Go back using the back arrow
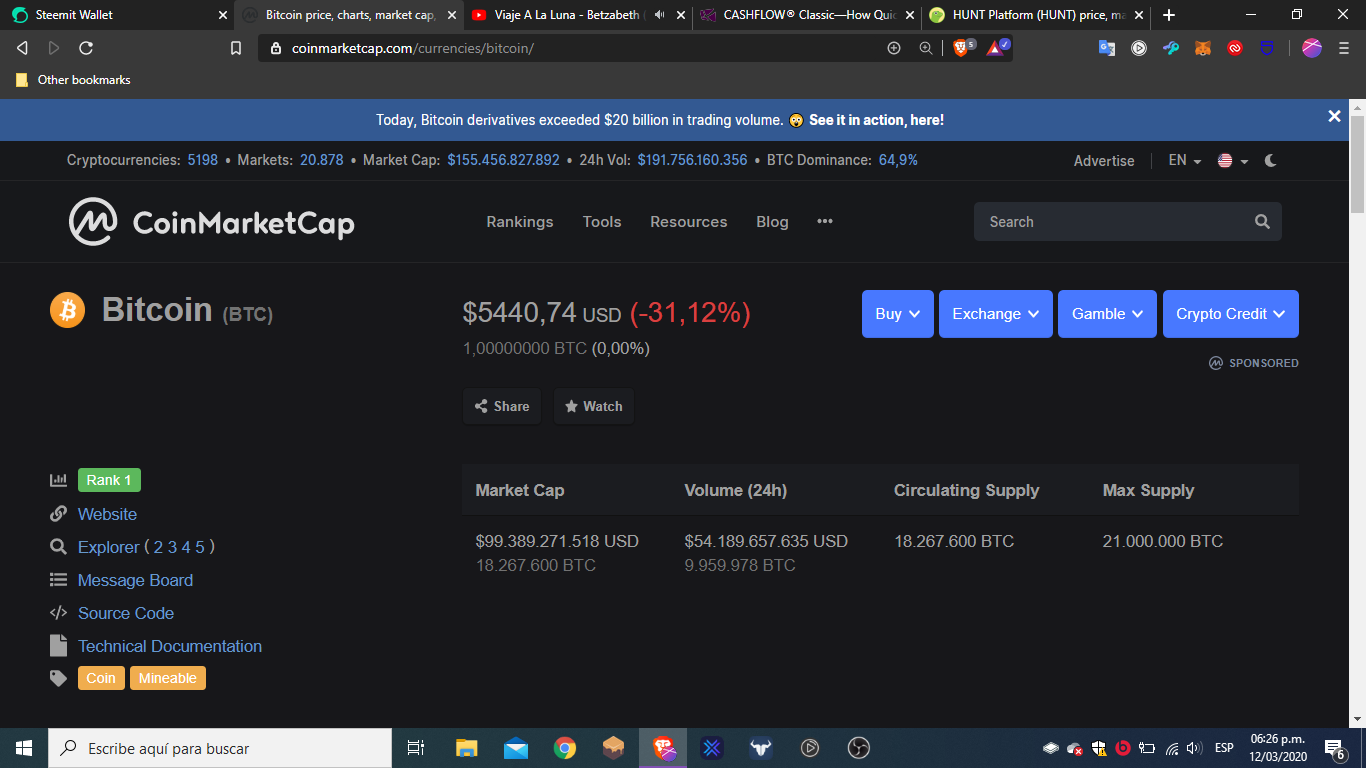This screenshot has width=1366, height=768. (x=22, y=48)
